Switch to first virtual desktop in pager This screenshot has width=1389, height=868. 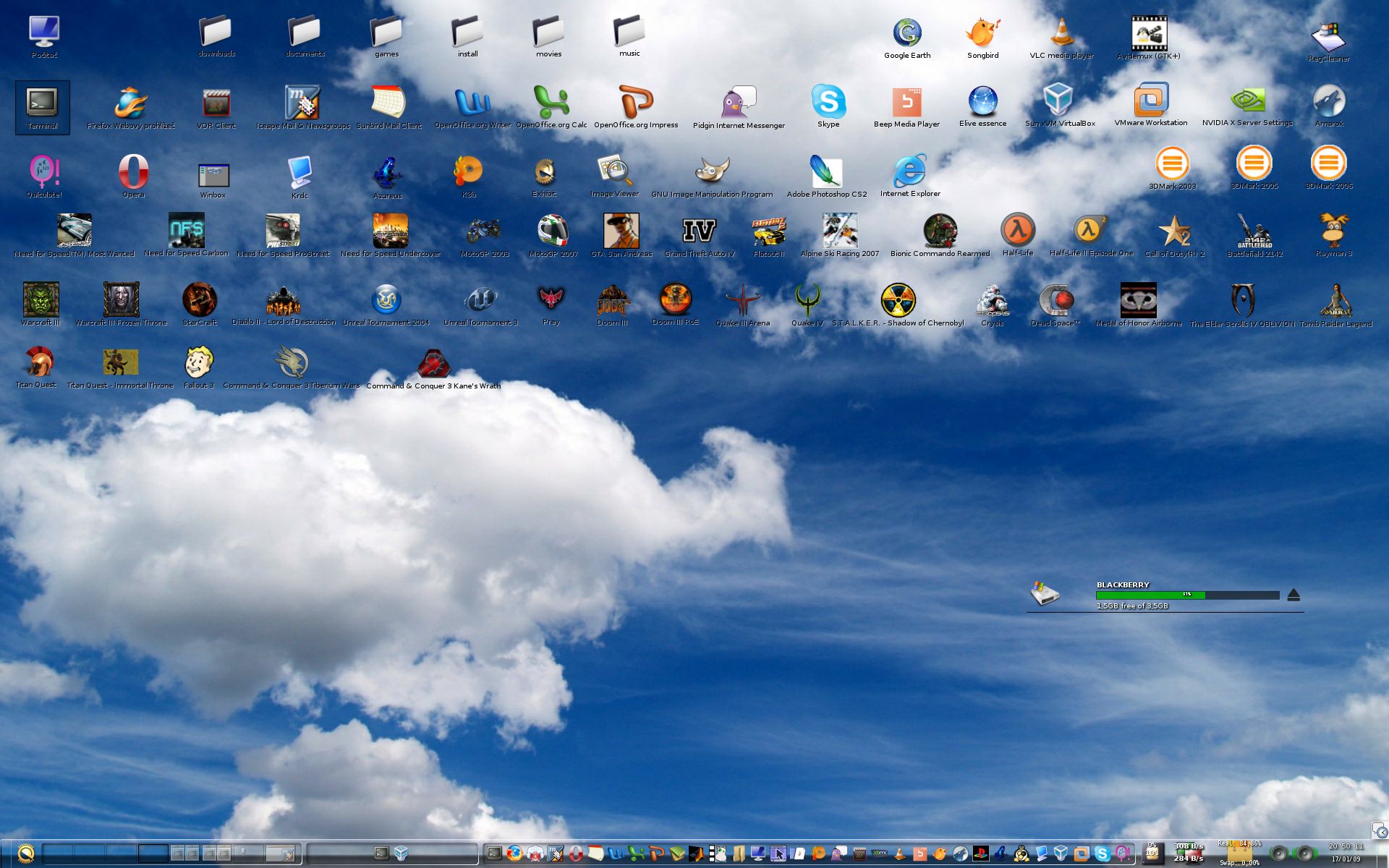pyautogui.click(x=59, y=854)
